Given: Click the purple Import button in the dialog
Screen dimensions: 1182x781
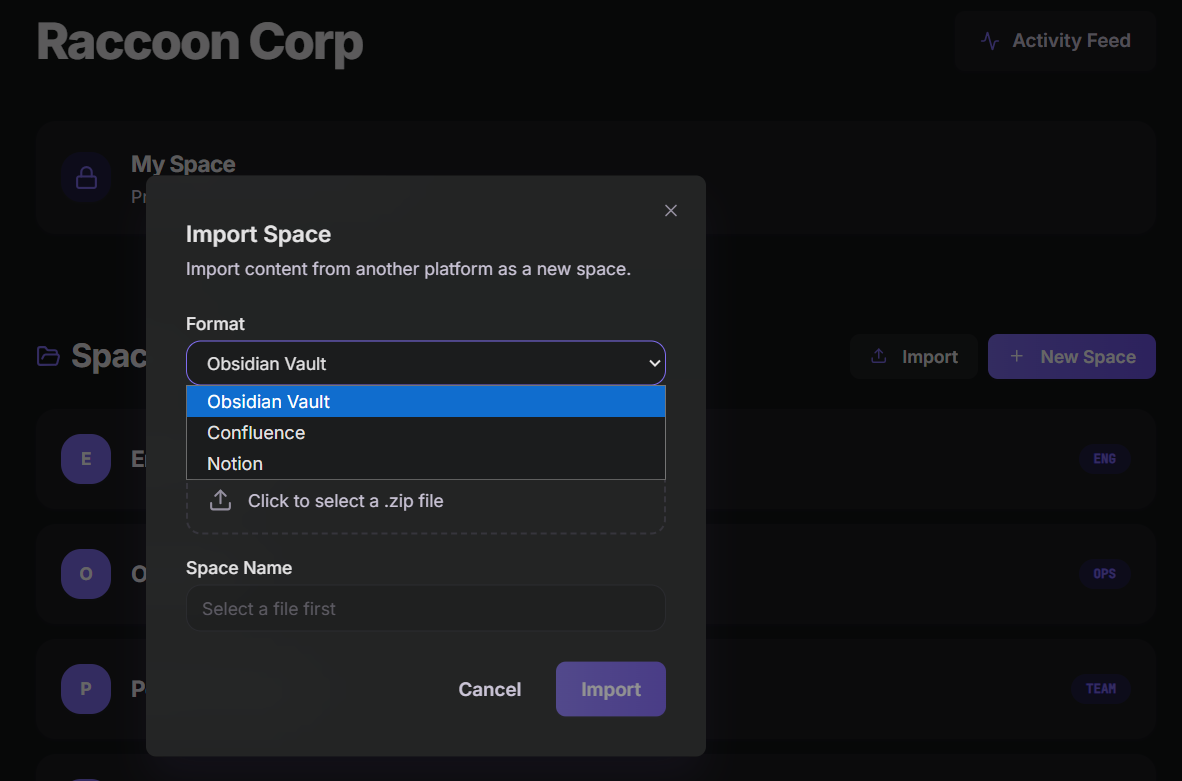Looking at the screenshot, I should (x=610, y=689).
